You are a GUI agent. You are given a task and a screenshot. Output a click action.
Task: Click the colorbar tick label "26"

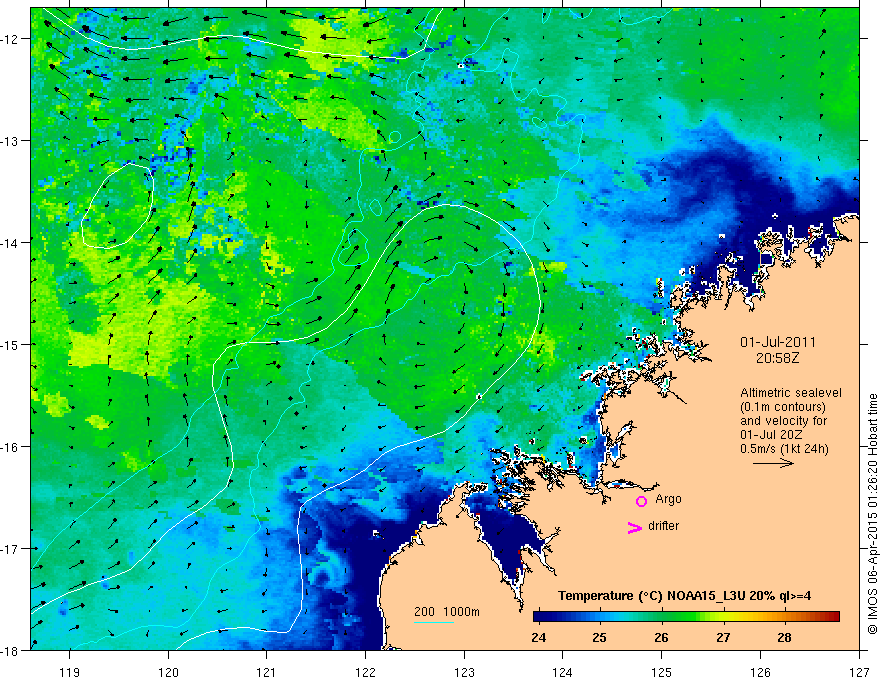coord(661,637)
